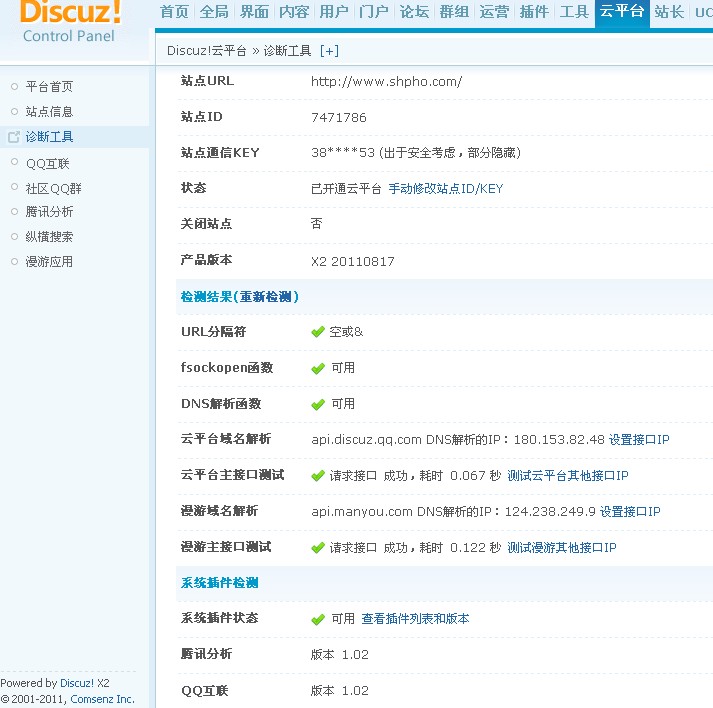The height and width of the screenshot is (708, 713).
Task: Click Discuz!云平台 in the breadcrumb
Action: click(206, 50)
